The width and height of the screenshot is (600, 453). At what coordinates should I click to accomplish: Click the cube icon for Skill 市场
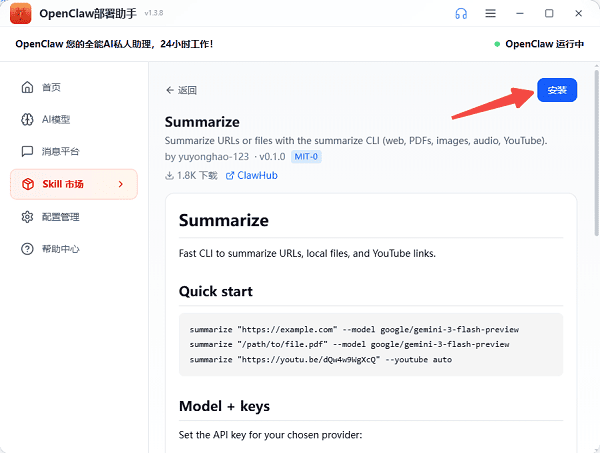coord(28,184)
